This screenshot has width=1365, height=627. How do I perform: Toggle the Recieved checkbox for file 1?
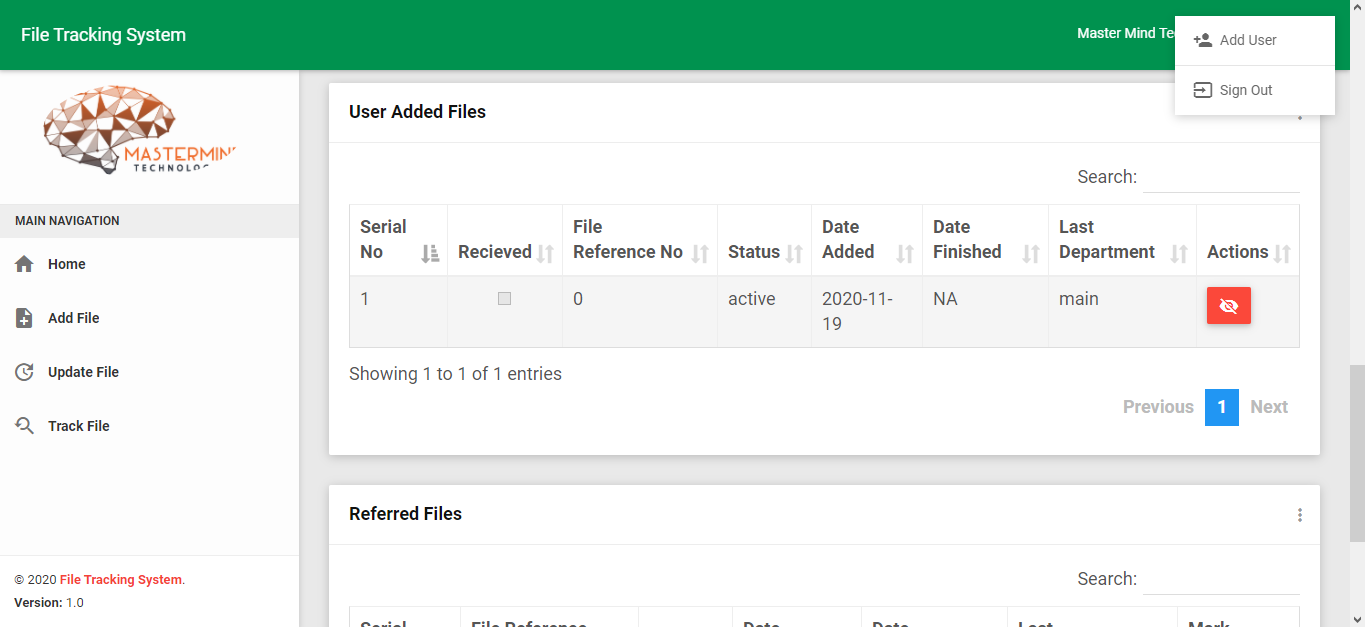pyautogui.click(x=504, y=298)
